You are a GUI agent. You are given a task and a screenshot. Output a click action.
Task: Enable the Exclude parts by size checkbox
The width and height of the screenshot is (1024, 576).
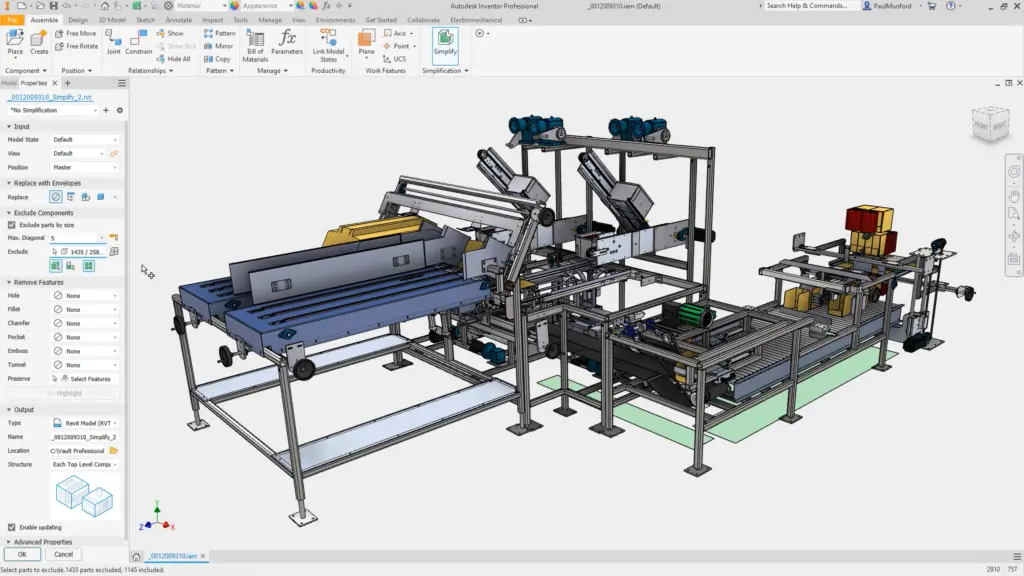[x=10, y=225]
